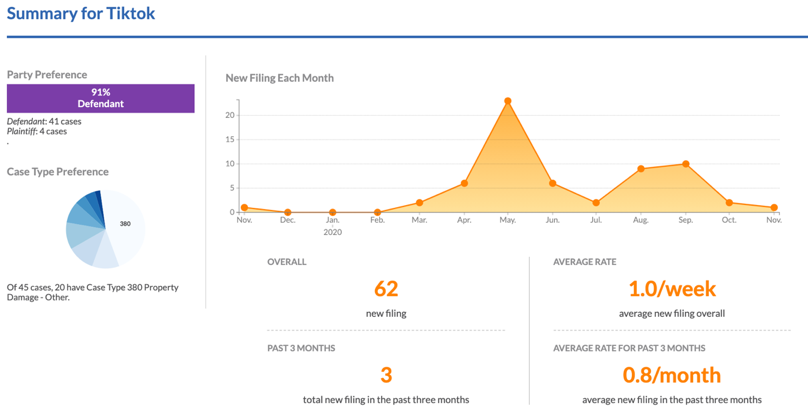Click the January 2020 data point
The width and height of the screenshot is (808, 418).
[x=332, y=212]
